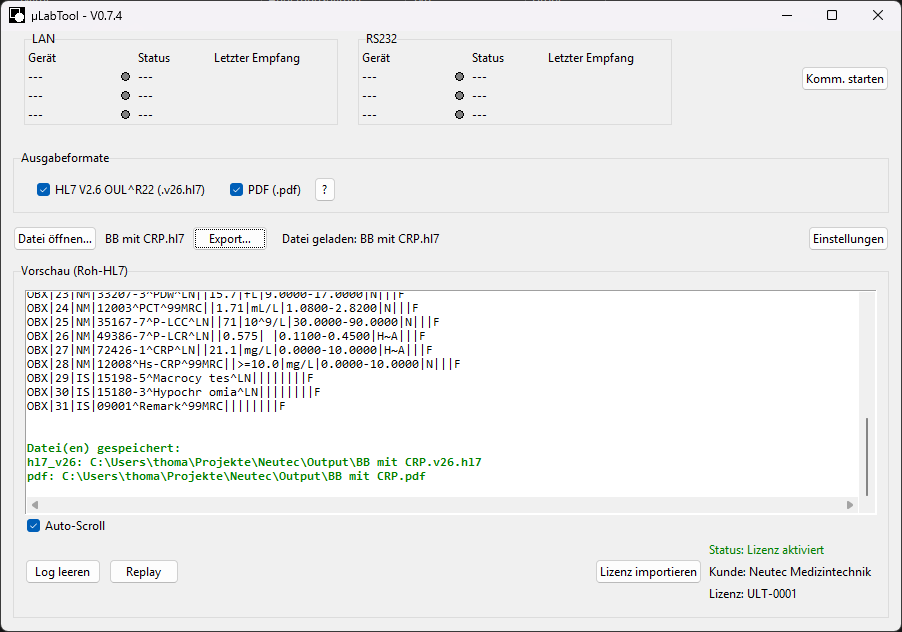
Task: Click LAN 'Letzter Empfang' column header
Action: (257, 58)
